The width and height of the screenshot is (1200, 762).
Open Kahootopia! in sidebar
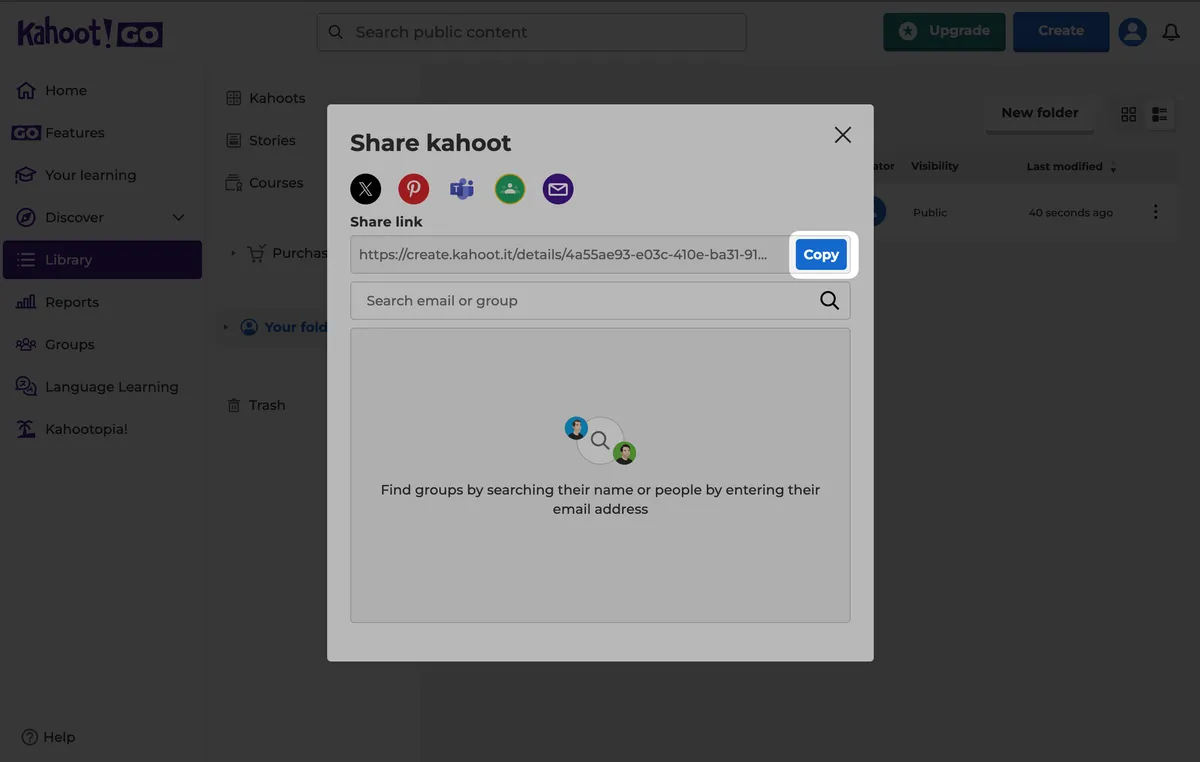[102, 429]
